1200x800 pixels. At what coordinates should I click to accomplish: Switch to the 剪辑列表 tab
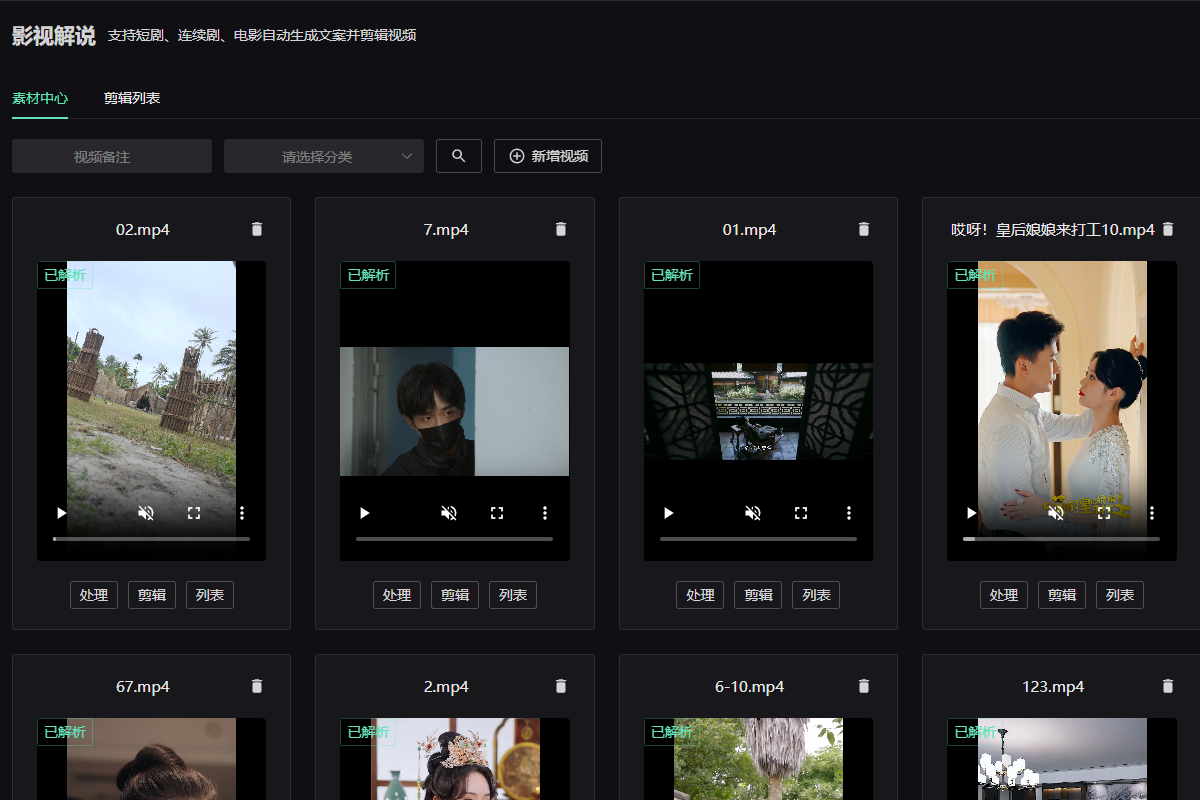[132, 98]
